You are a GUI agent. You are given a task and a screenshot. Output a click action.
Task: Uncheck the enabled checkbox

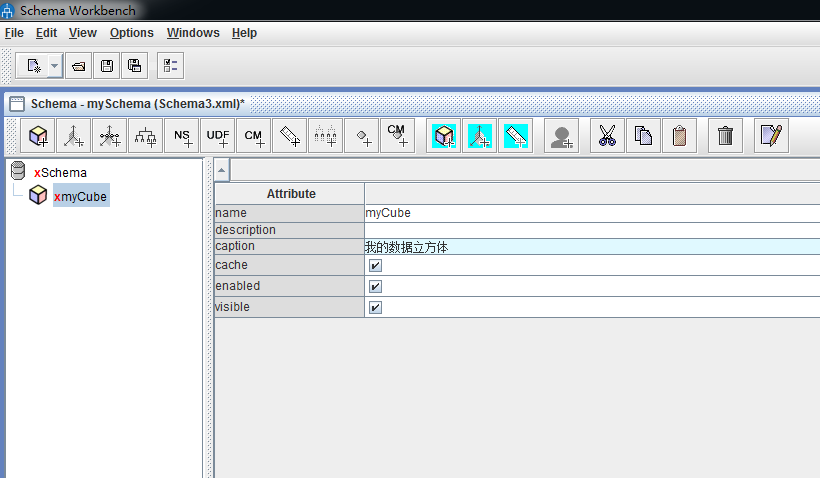pos(375,286)
